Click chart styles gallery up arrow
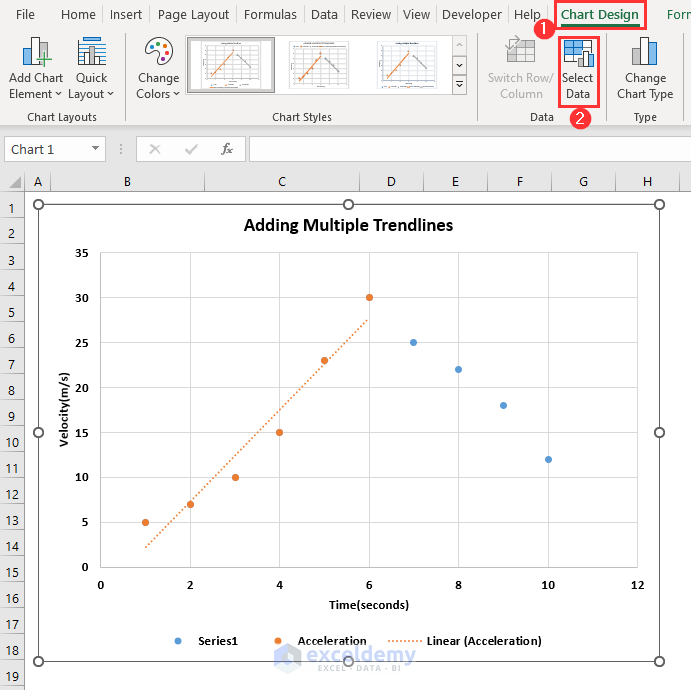 pyautogui.click(x=459, y=45)
